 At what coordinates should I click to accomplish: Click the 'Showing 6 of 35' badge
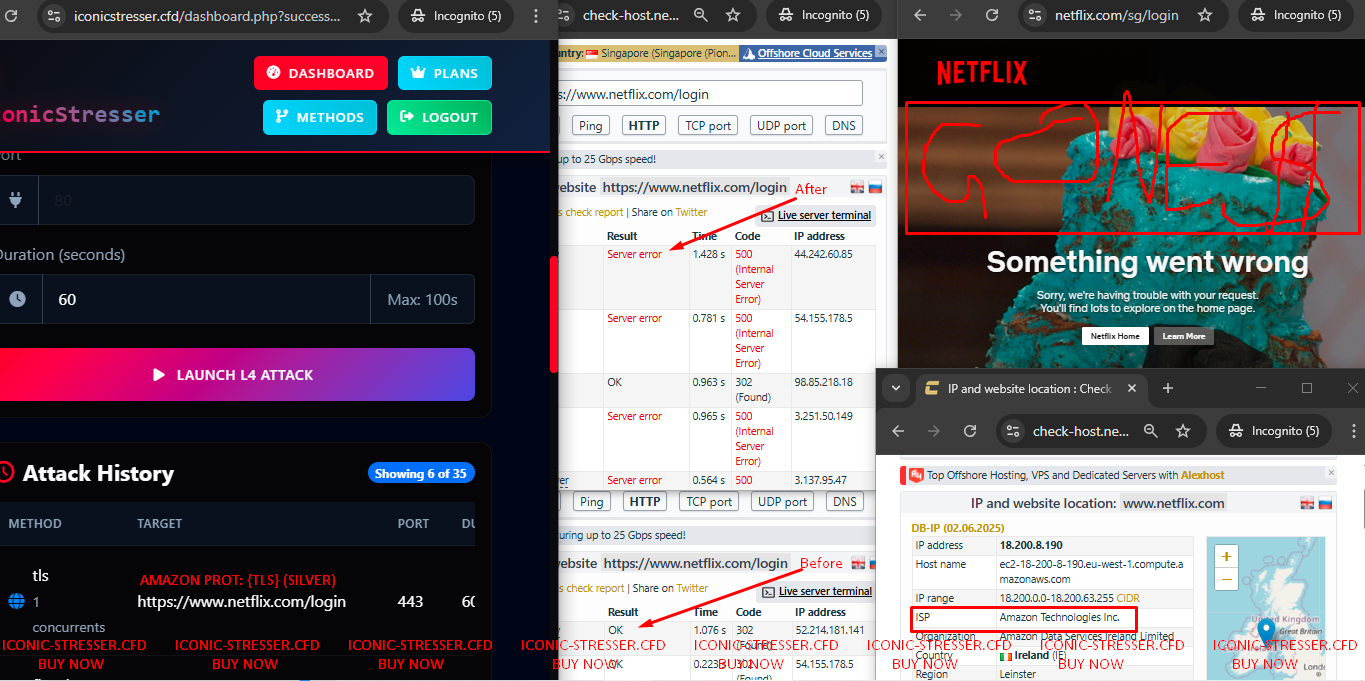tap(421, 473)
